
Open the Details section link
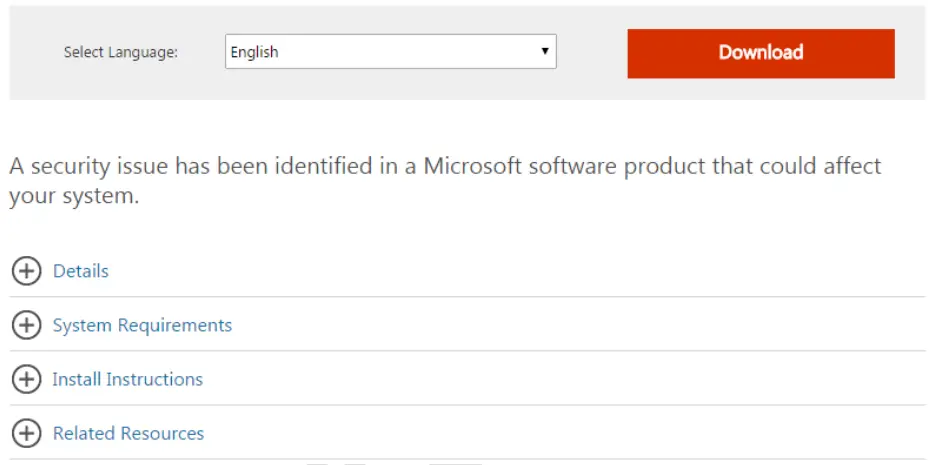81,271
